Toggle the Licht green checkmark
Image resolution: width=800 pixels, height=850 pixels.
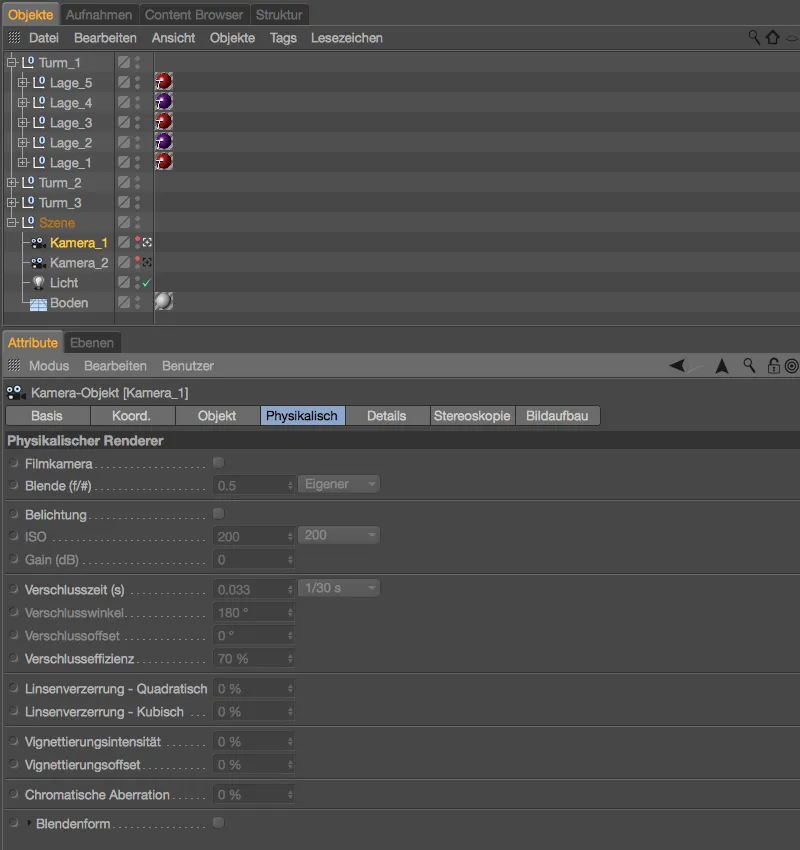coord(146,283)
